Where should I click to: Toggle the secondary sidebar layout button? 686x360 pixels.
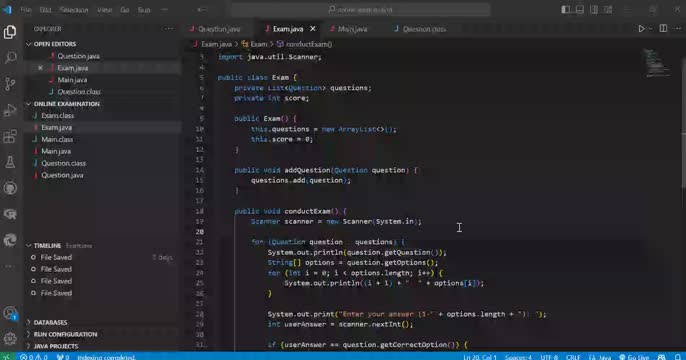594,9
